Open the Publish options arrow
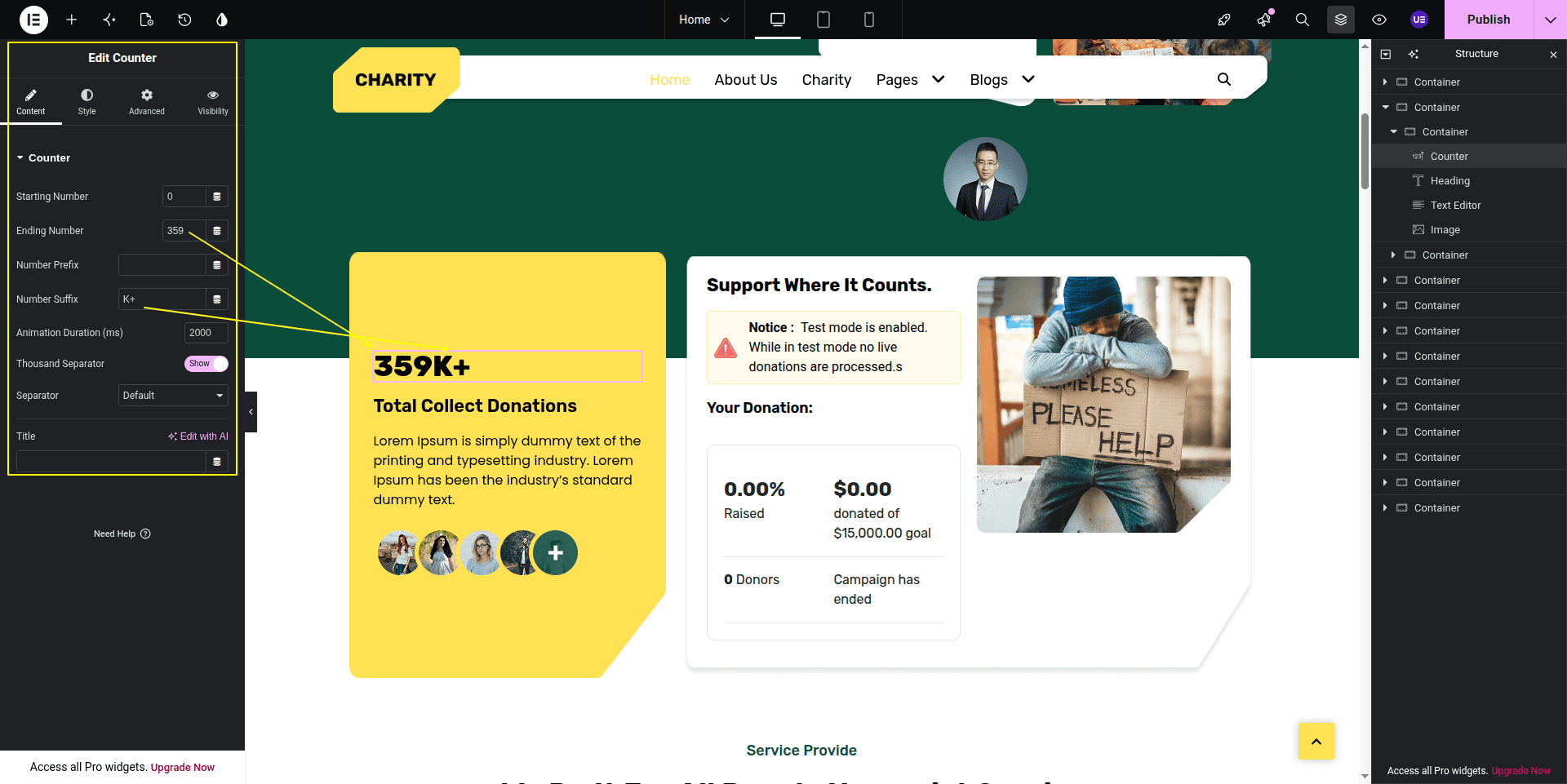Image resolution: width=1567 pixels, height=784 pixels. click(1550, 20)
